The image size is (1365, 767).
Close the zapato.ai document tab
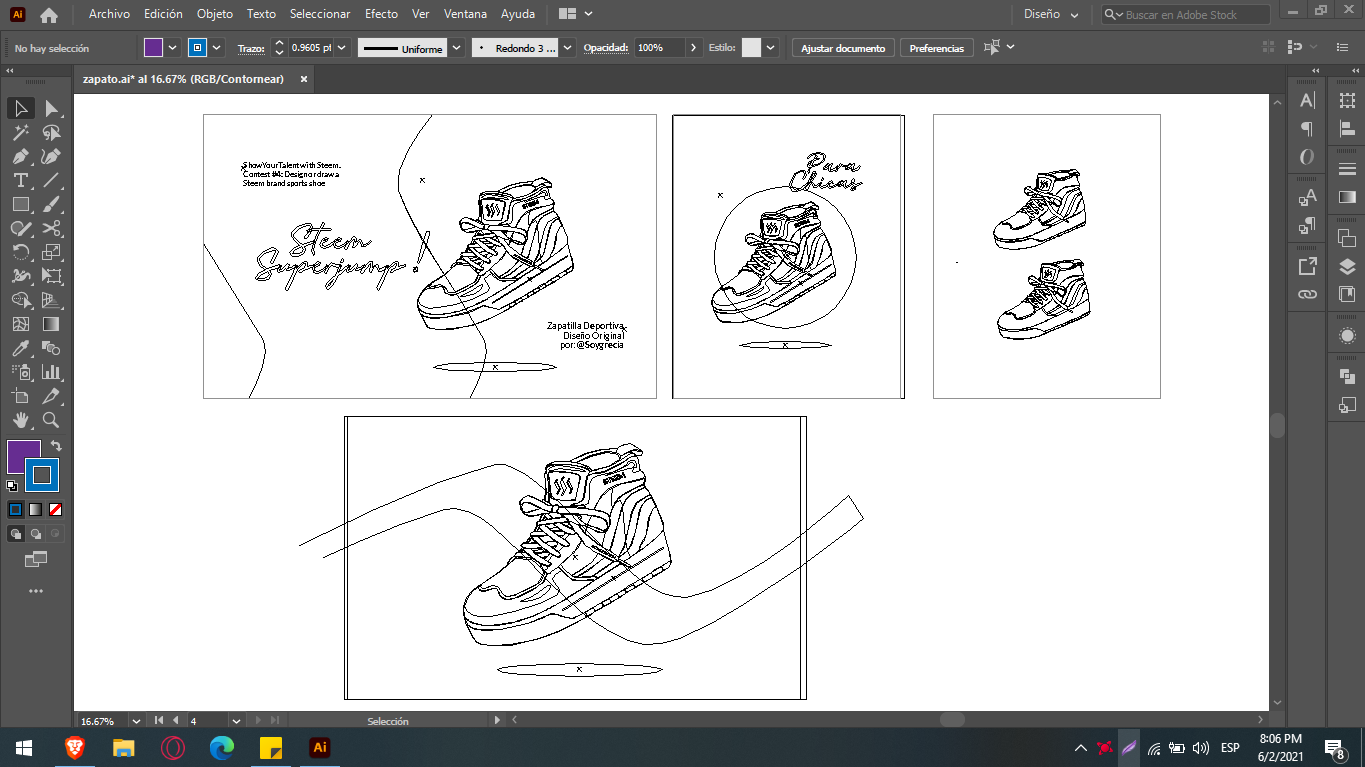[304, 79]
